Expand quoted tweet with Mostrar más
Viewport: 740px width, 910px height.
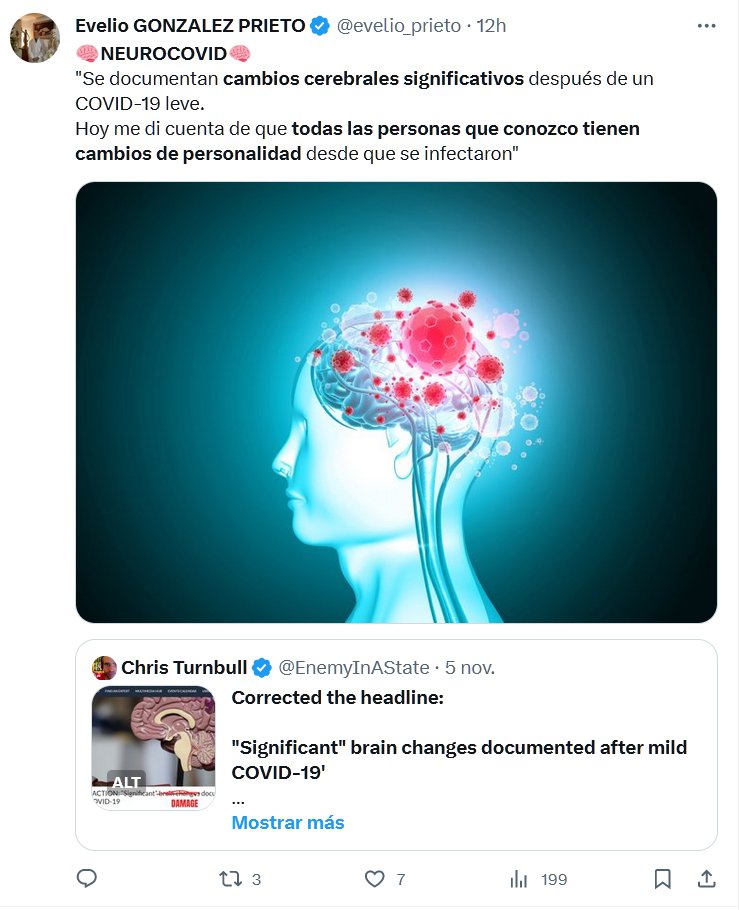288,822
